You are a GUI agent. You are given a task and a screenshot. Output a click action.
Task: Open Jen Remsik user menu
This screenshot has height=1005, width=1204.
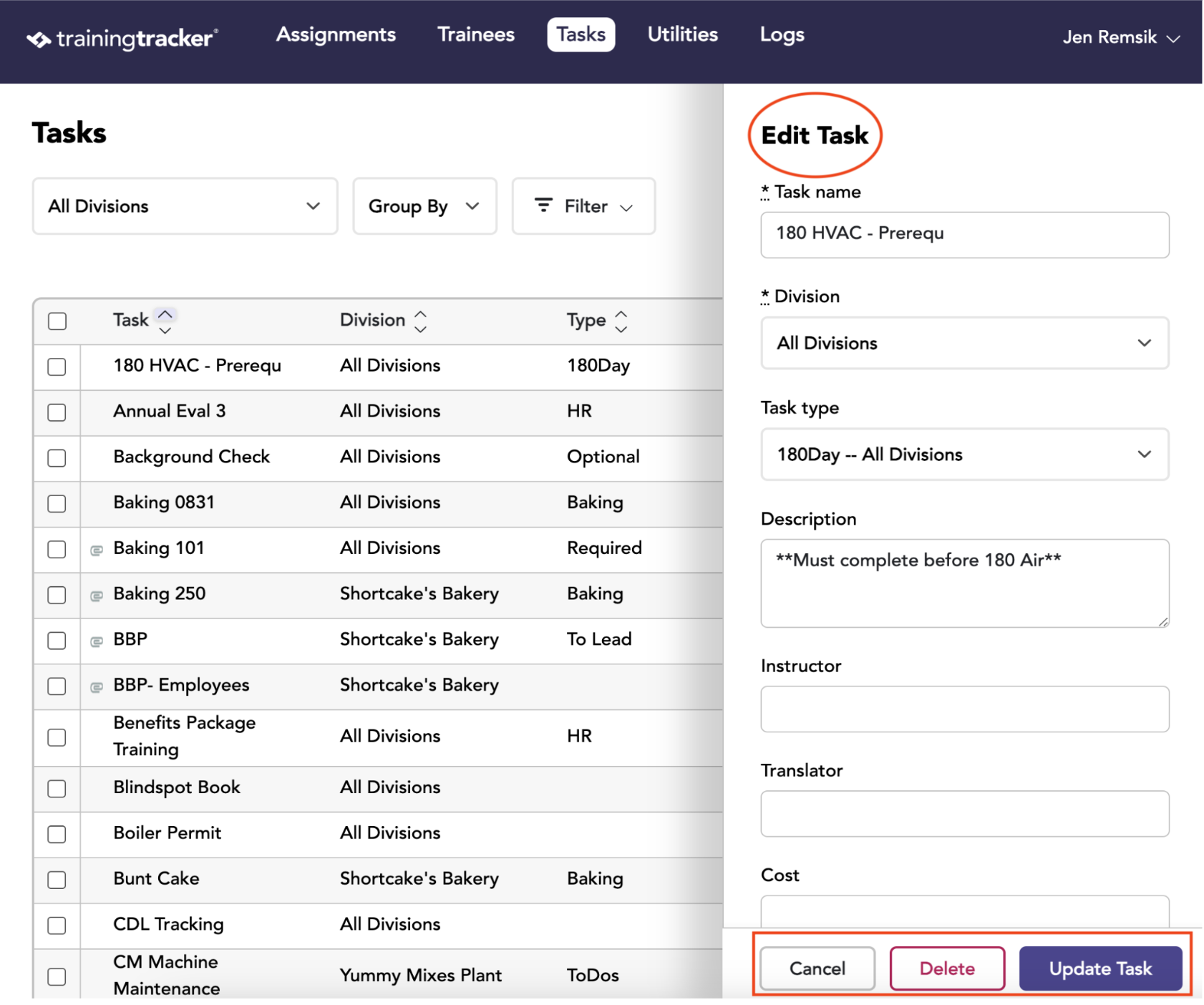click(x=1120, y=37)
